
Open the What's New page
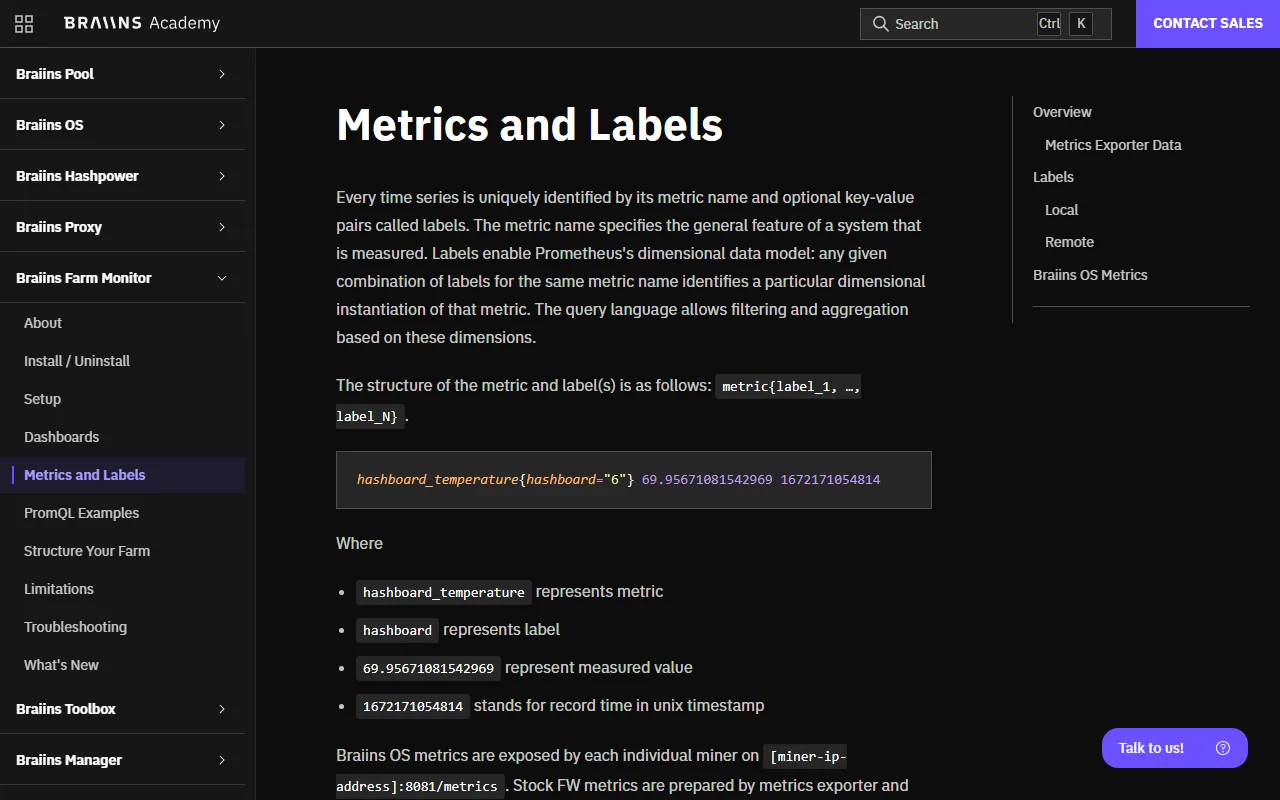(62, 665)
